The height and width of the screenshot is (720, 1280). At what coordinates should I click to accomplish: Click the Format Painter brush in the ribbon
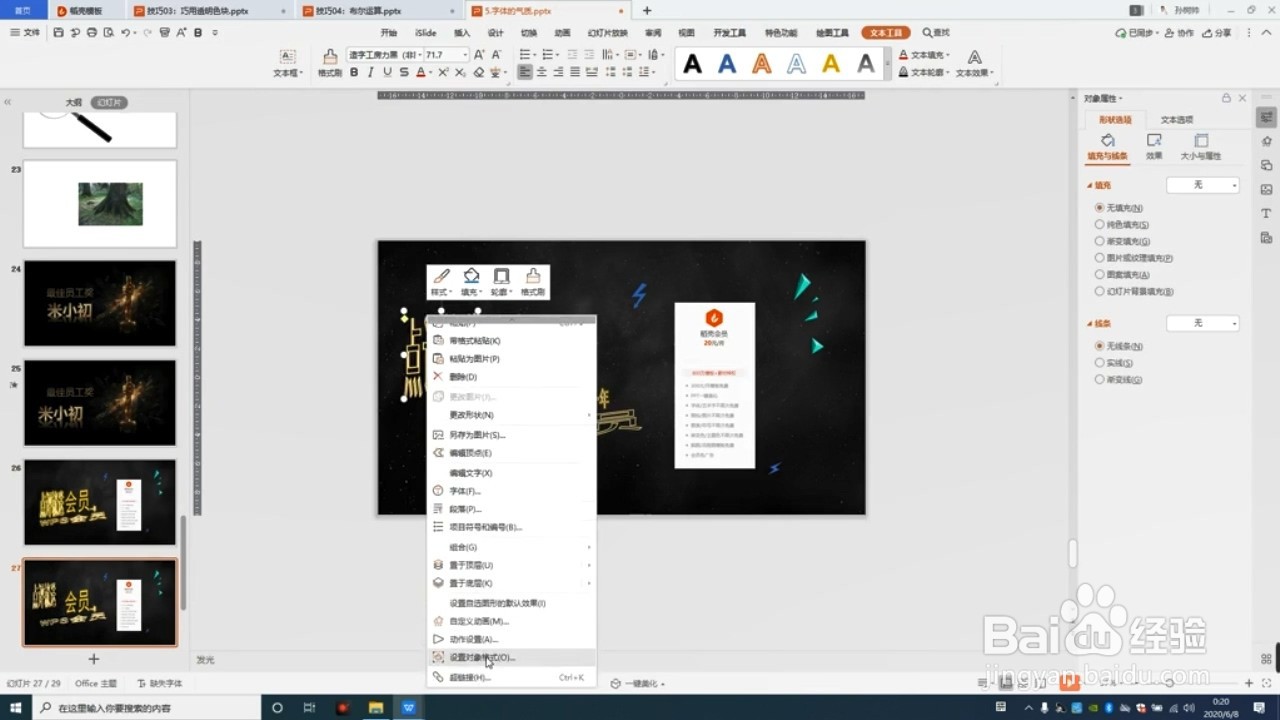click(x=330, y=57)
